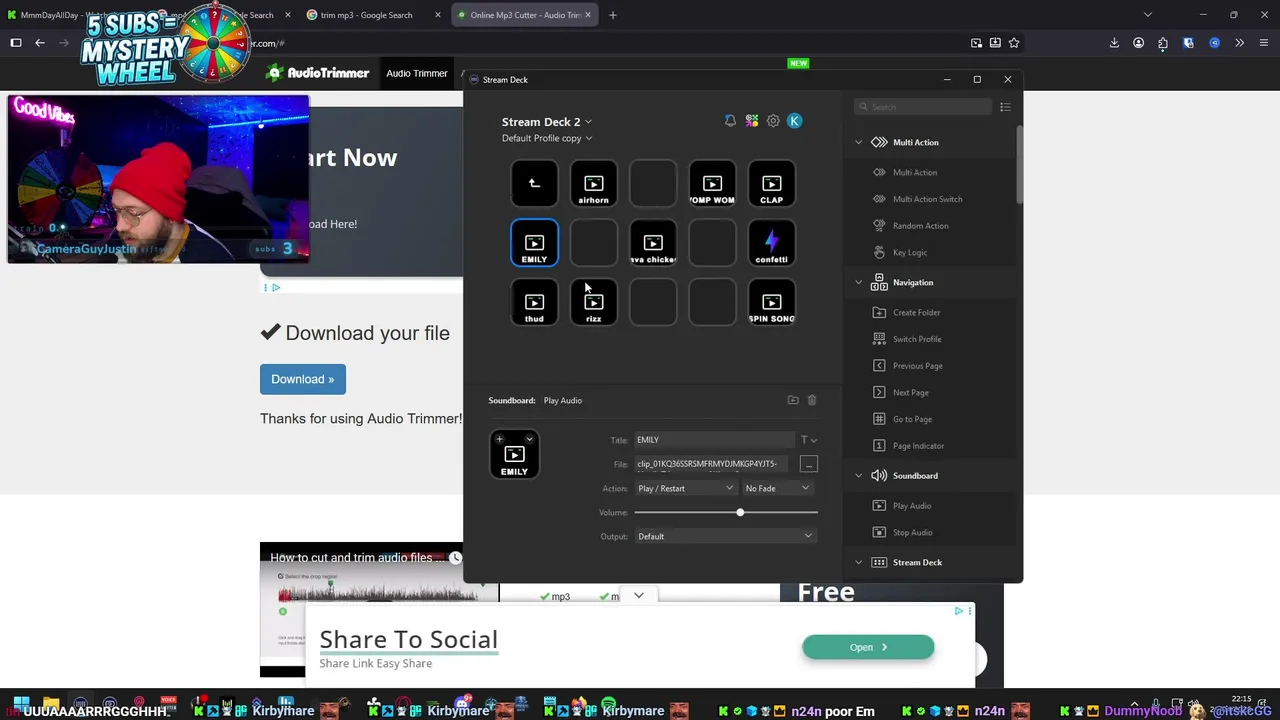
Task: Click the action Search box
Action: pyautogui.click(x=923, y=107)
